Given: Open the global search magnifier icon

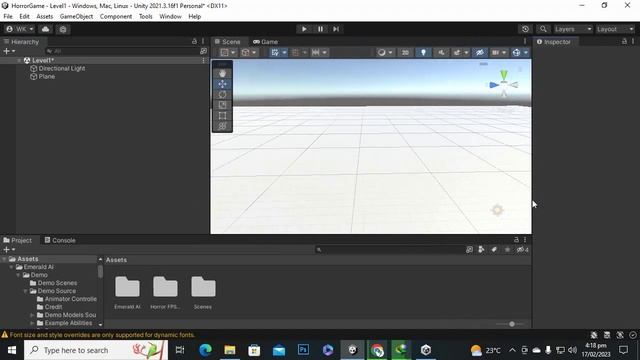Looking at the screenshot, I should (543, 29).
